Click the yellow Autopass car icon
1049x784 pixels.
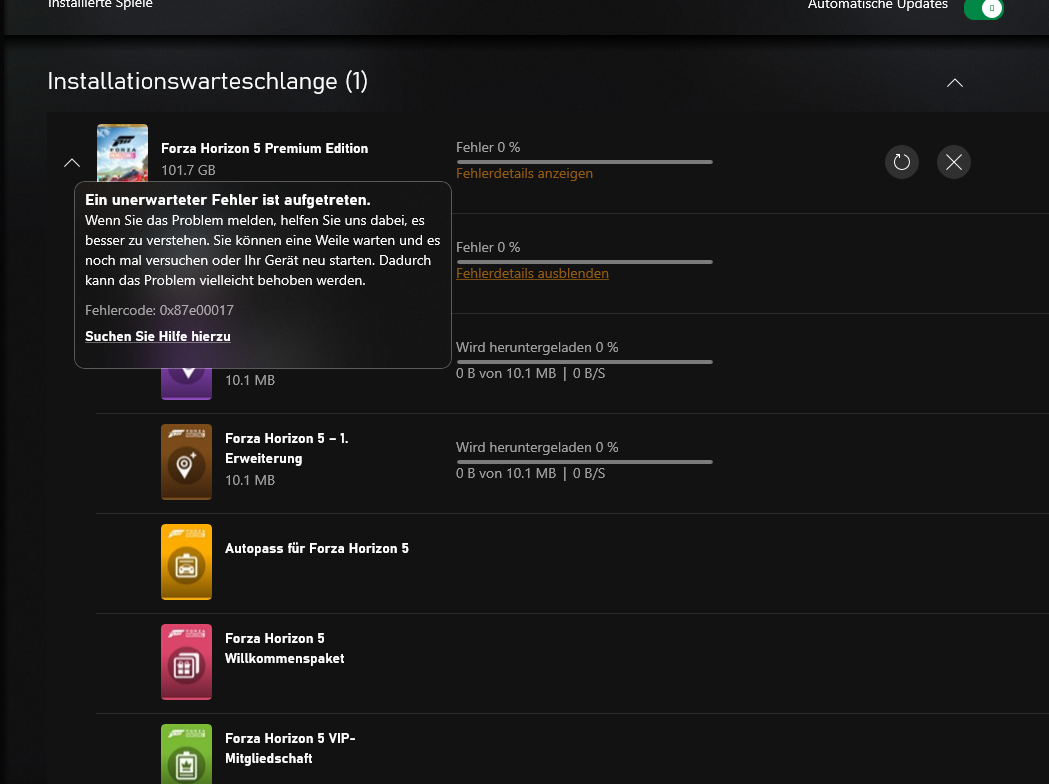[x=186, y=562]
